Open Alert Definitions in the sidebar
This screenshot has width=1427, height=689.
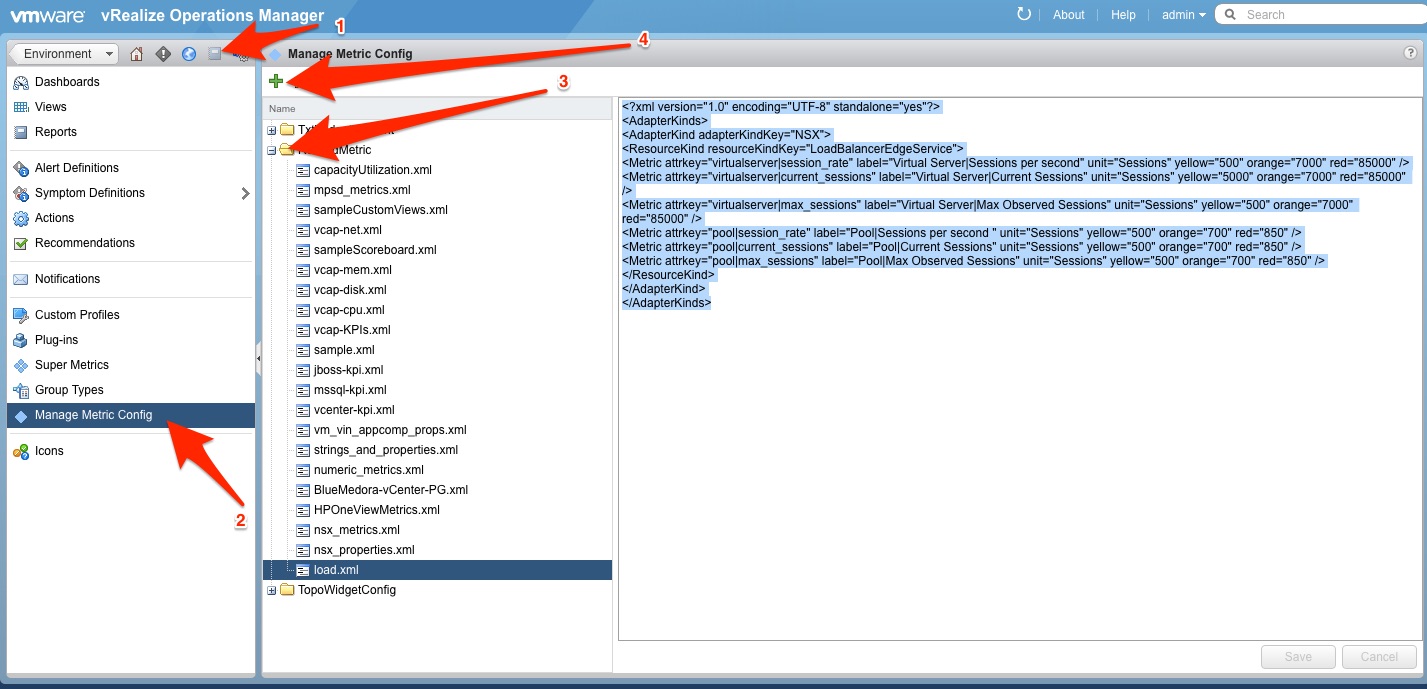pyautogui.click(x=76, y=168)
